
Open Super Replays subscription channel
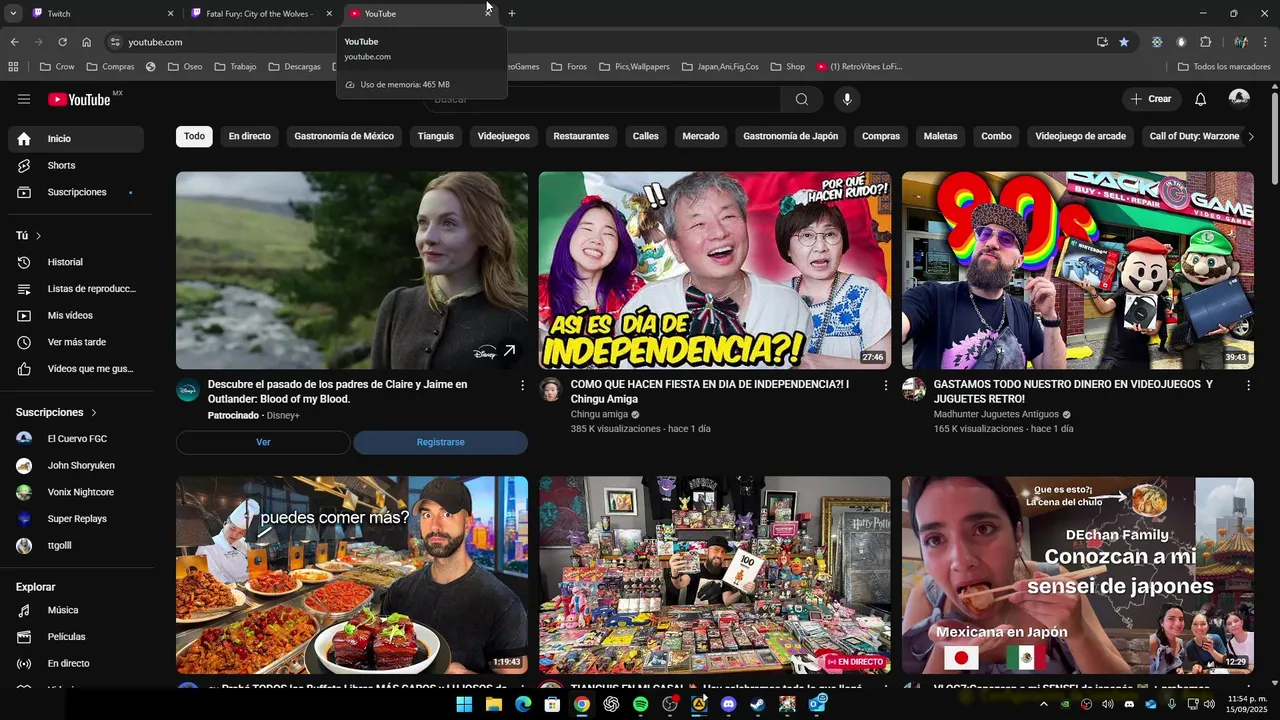tap(76, 519)
